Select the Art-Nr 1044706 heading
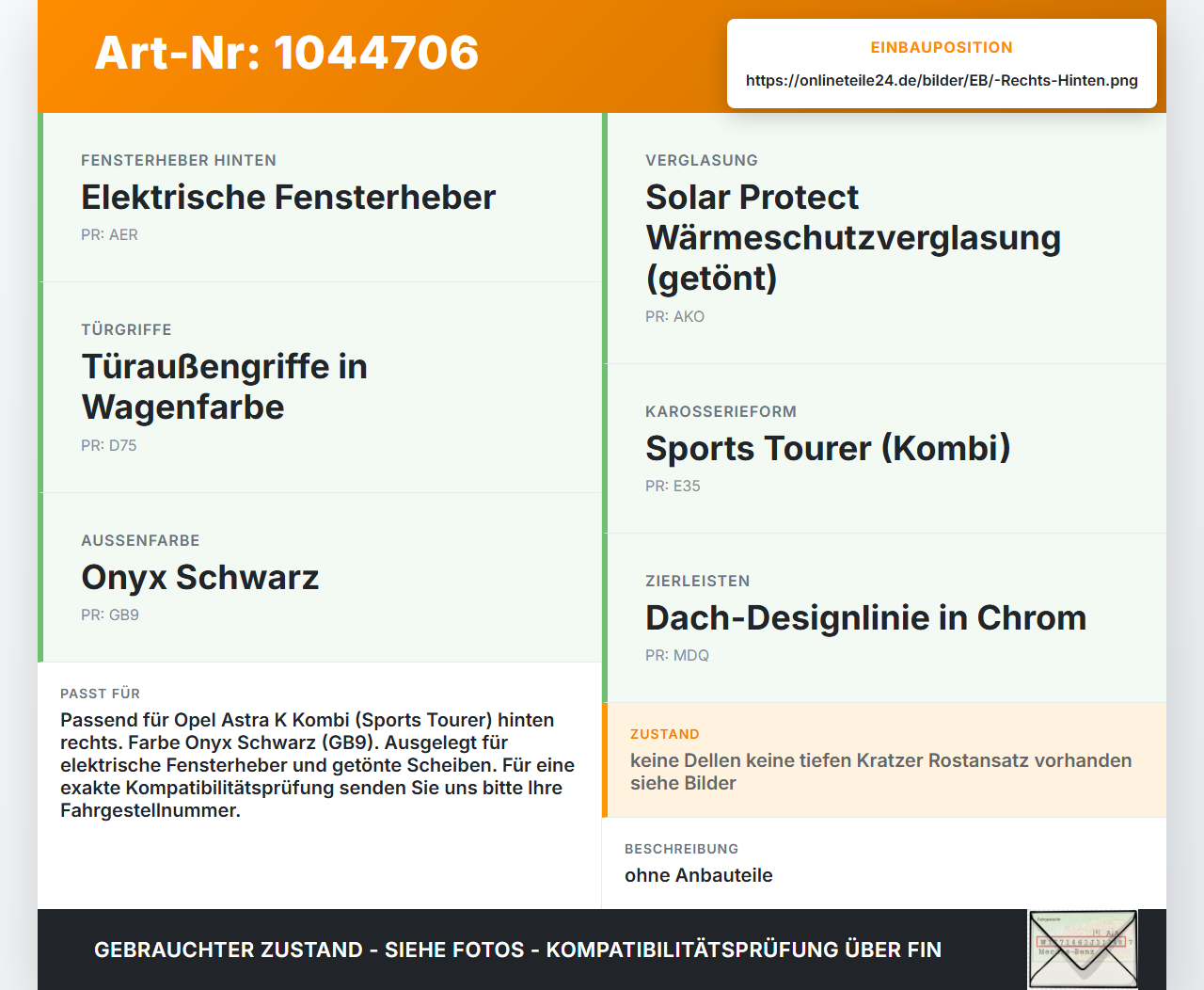This screenshot has height=990, width=1204. click(x=287, y=53)
